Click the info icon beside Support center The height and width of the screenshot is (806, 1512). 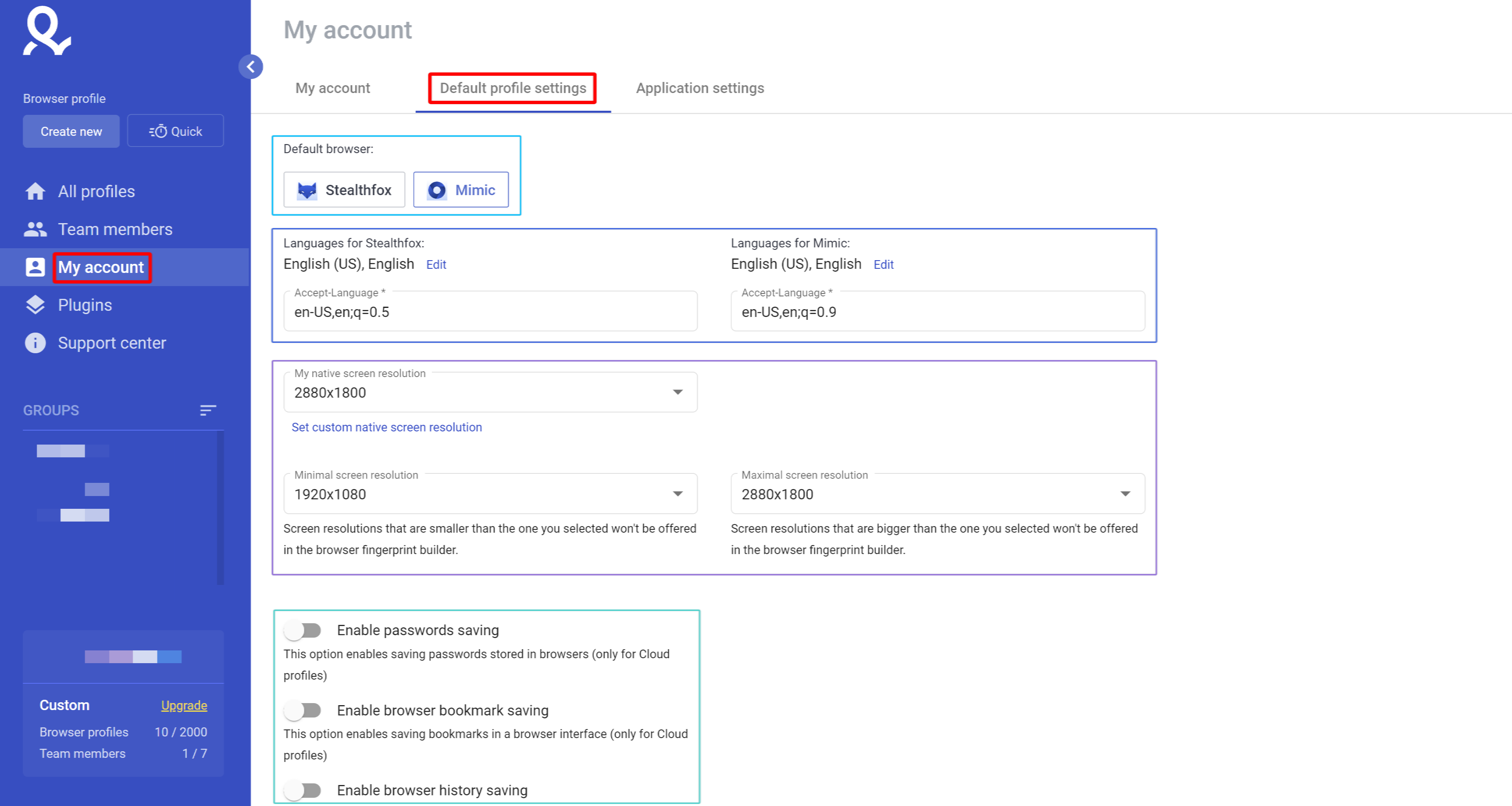35,342
